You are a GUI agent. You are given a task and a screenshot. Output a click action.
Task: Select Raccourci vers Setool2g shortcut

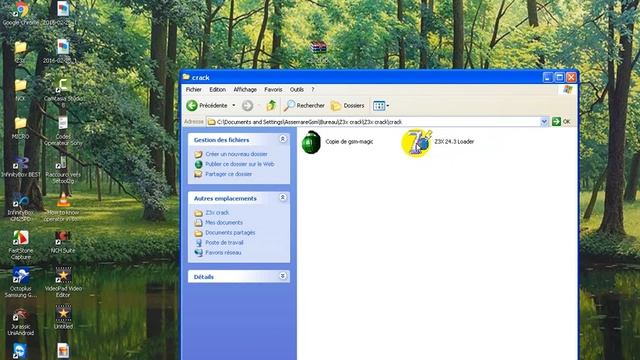click(x=63, y=169)
